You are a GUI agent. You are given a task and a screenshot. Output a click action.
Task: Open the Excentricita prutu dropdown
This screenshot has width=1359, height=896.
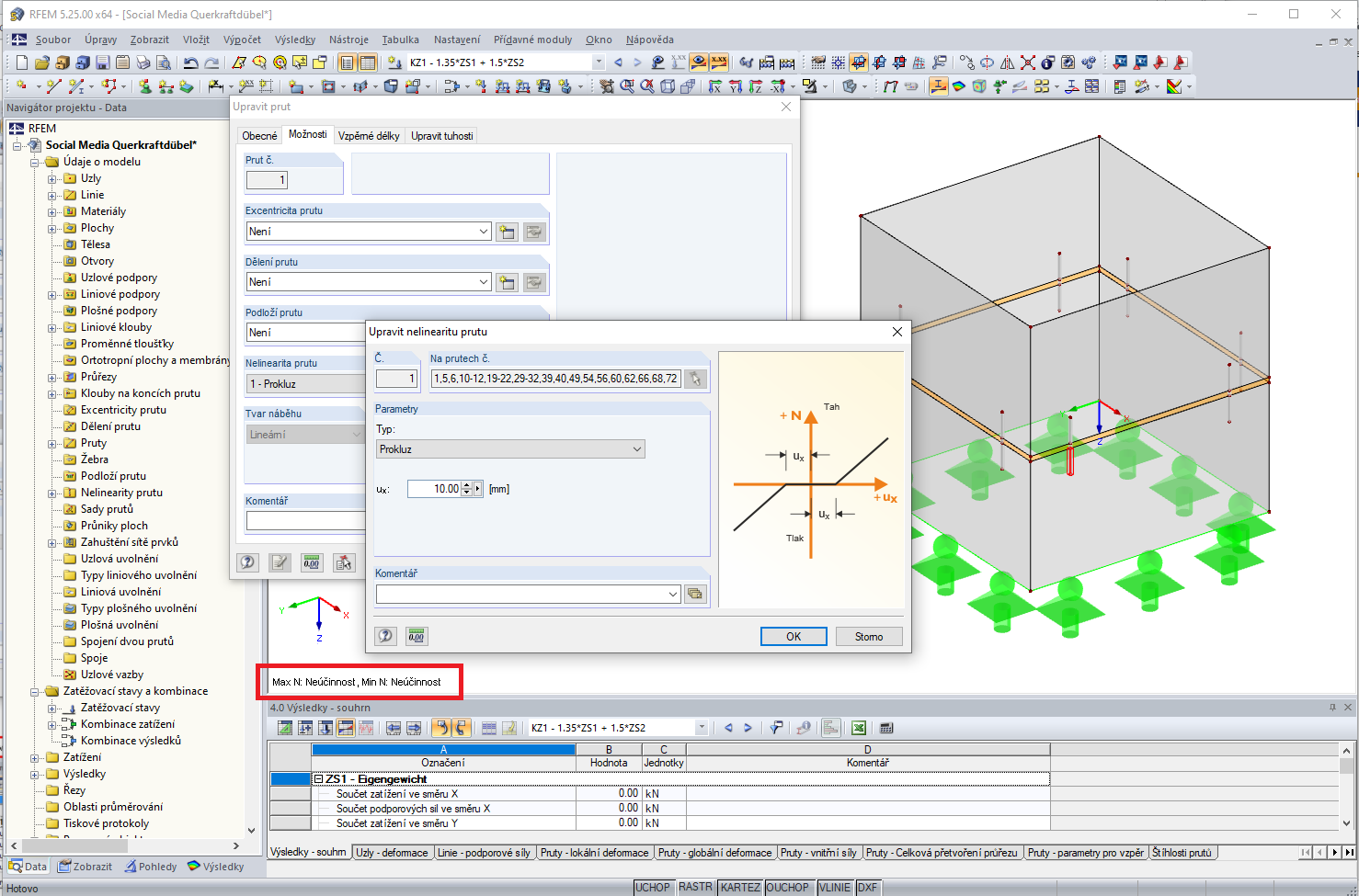[369, 232]
